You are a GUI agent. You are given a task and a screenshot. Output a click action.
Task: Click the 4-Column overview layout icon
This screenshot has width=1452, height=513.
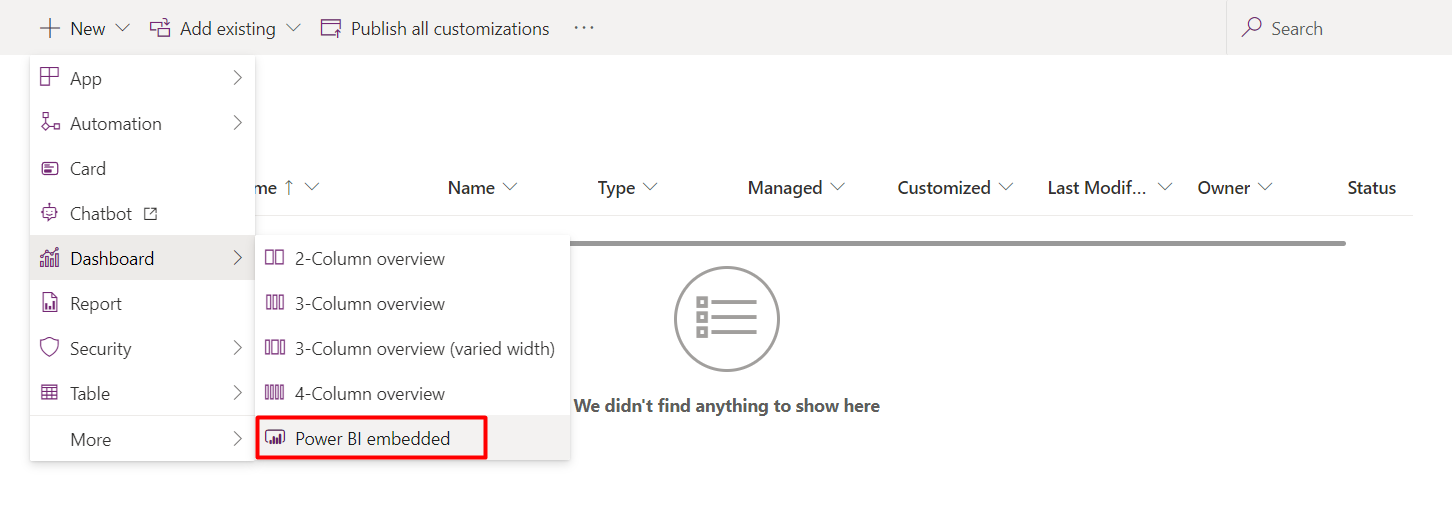[274, 393]
